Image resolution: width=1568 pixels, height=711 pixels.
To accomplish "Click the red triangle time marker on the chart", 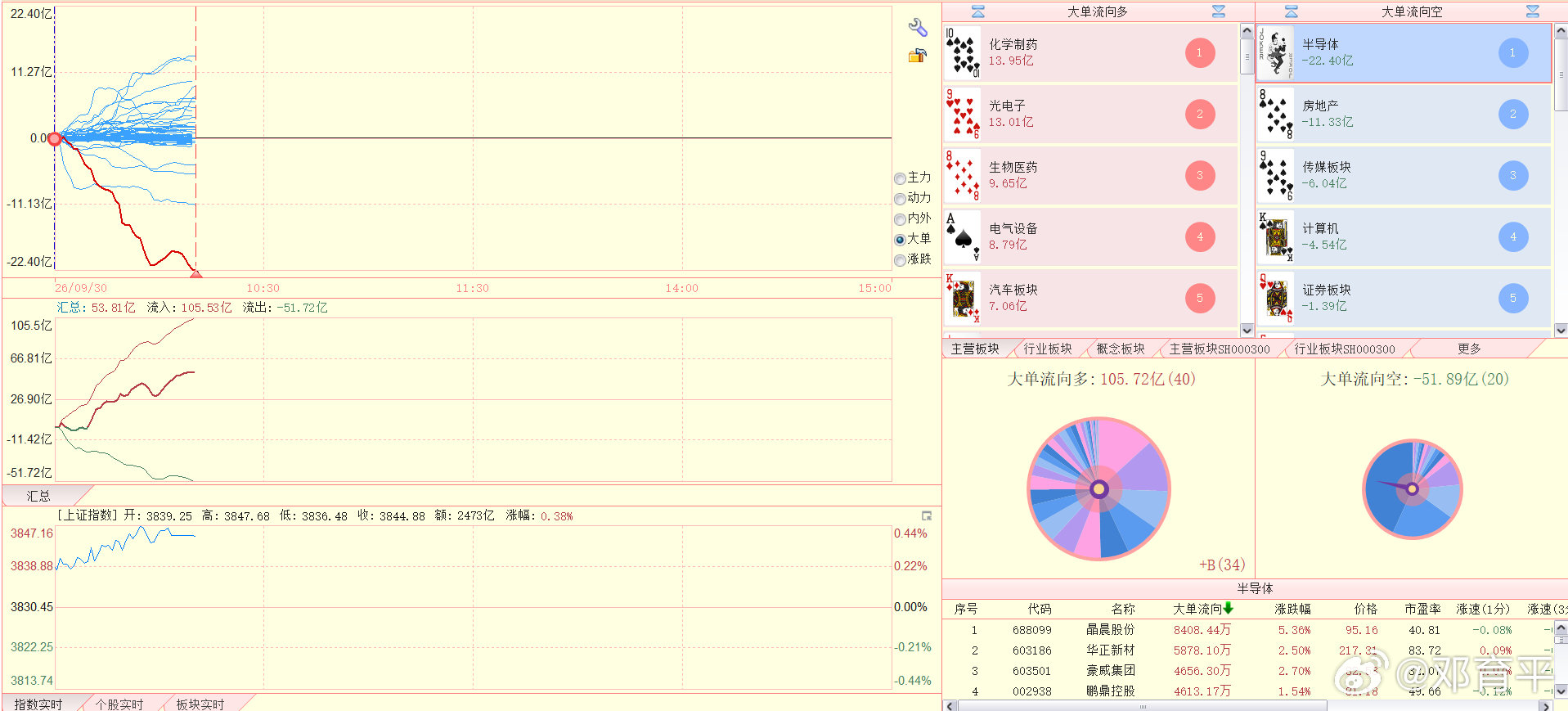I will tap(195, 273).
